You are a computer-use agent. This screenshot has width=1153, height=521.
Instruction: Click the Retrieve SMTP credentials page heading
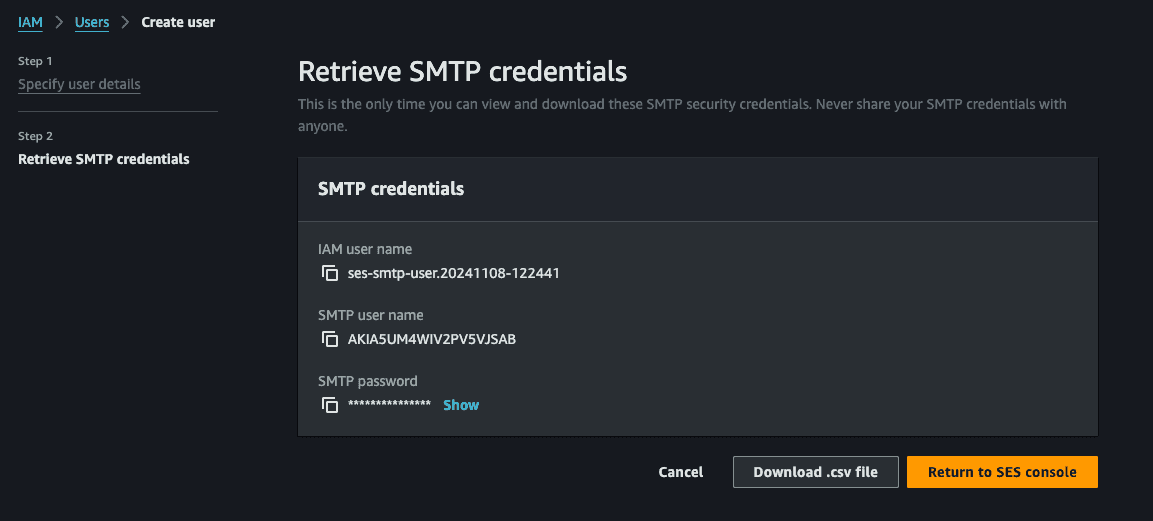pos(463,72)
